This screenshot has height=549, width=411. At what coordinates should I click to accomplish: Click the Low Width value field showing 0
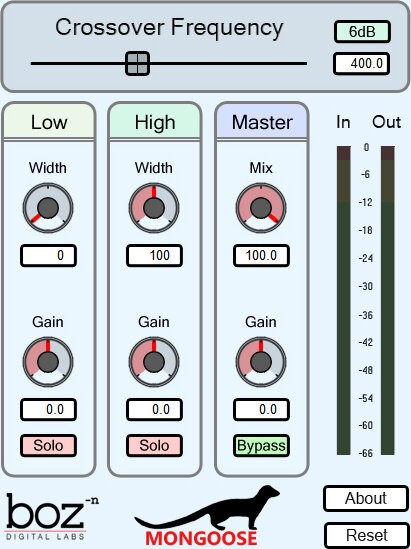tap(48, 256)
